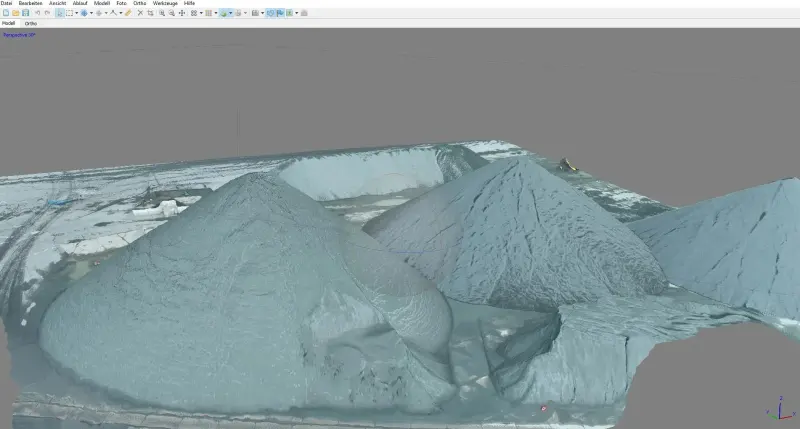Viewport: 800px width, 429px height.
Task: Redo the last undone action
Action: 47,13
